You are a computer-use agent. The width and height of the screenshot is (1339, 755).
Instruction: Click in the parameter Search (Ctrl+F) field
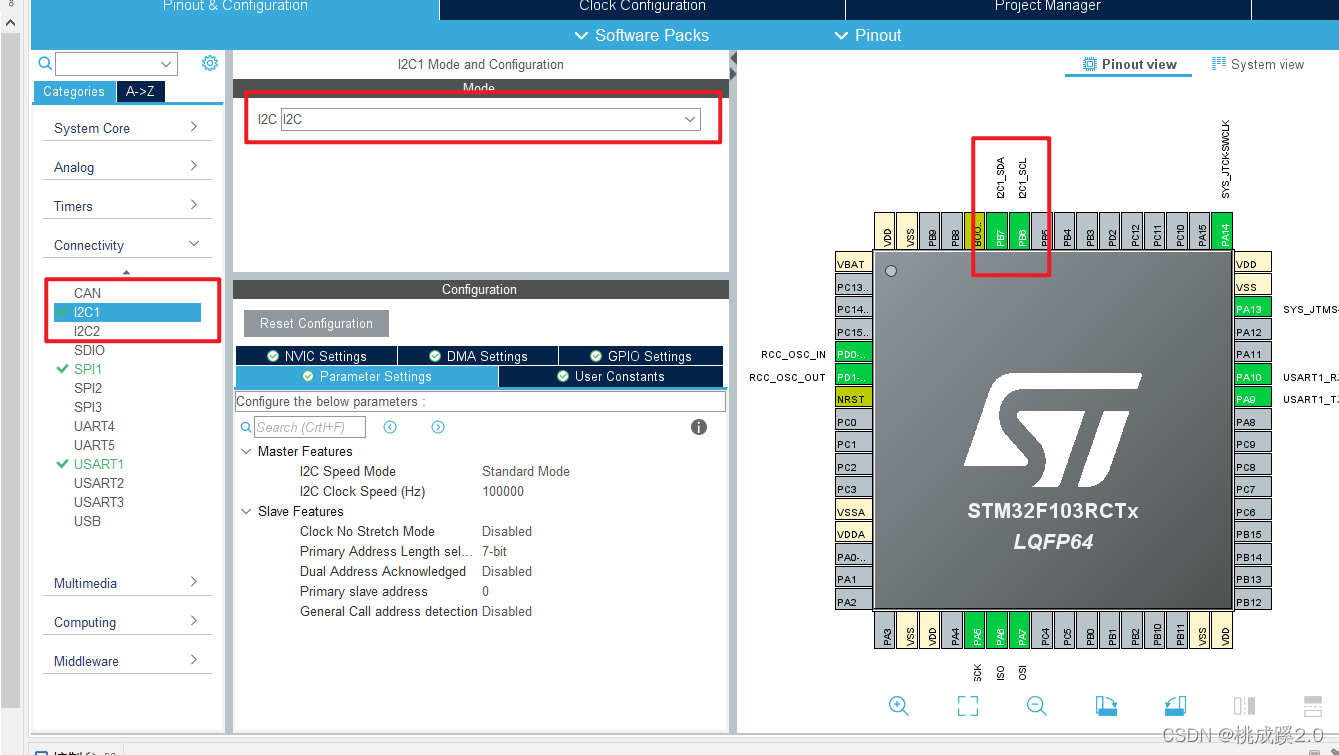310,427
